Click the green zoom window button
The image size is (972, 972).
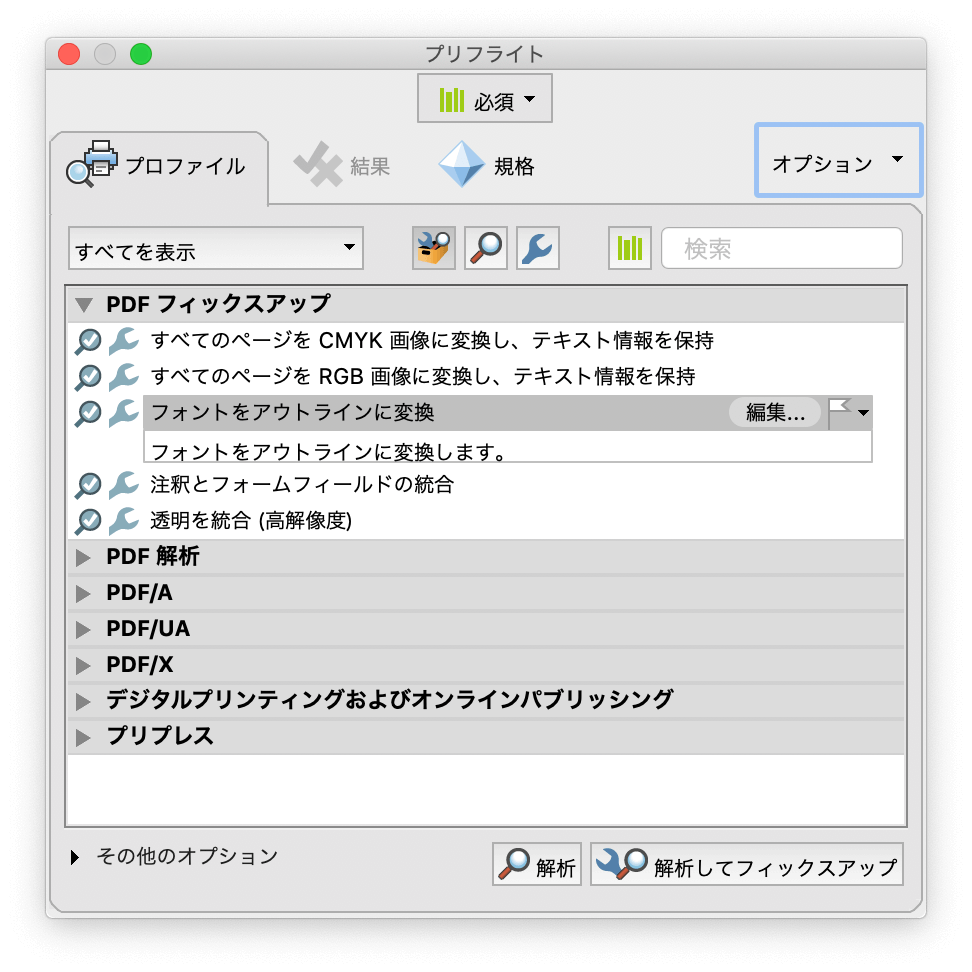(x=141, y=54)
